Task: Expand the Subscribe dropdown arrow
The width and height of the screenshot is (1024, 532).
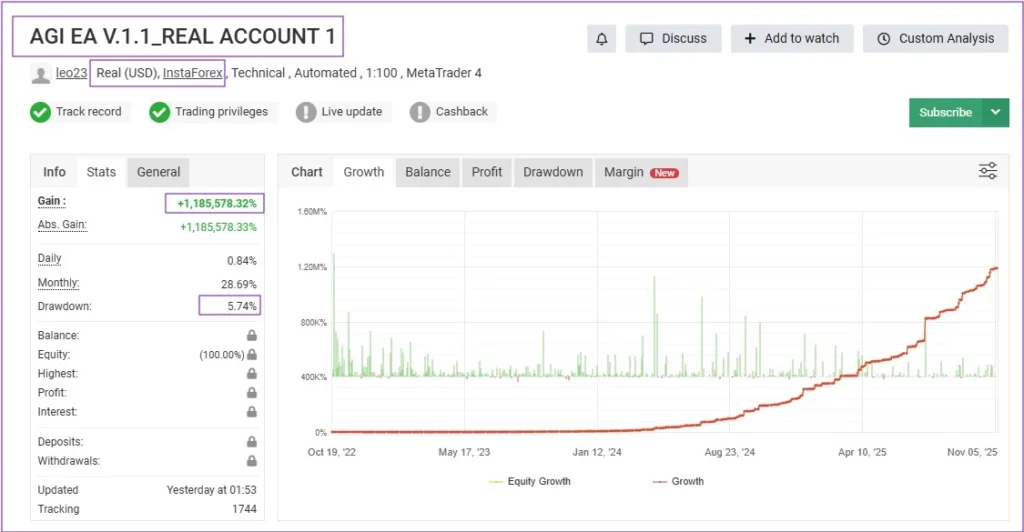Action: (995, 113)
